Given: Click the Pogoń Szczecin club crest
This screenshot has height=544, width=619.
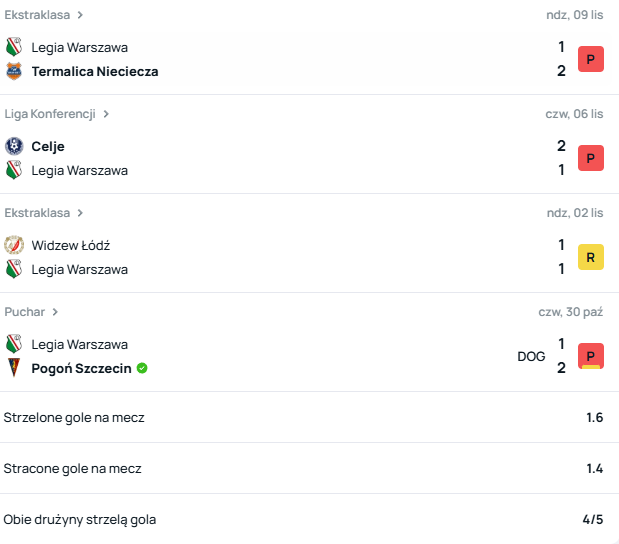Looking at the screenshot, I should [13, 368].
